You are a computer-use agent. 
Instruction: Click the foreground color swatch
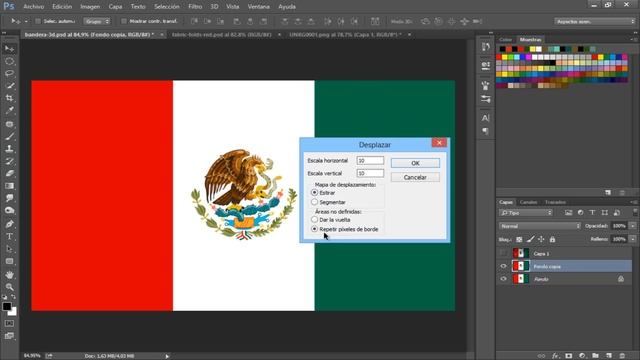pos(7,307)
